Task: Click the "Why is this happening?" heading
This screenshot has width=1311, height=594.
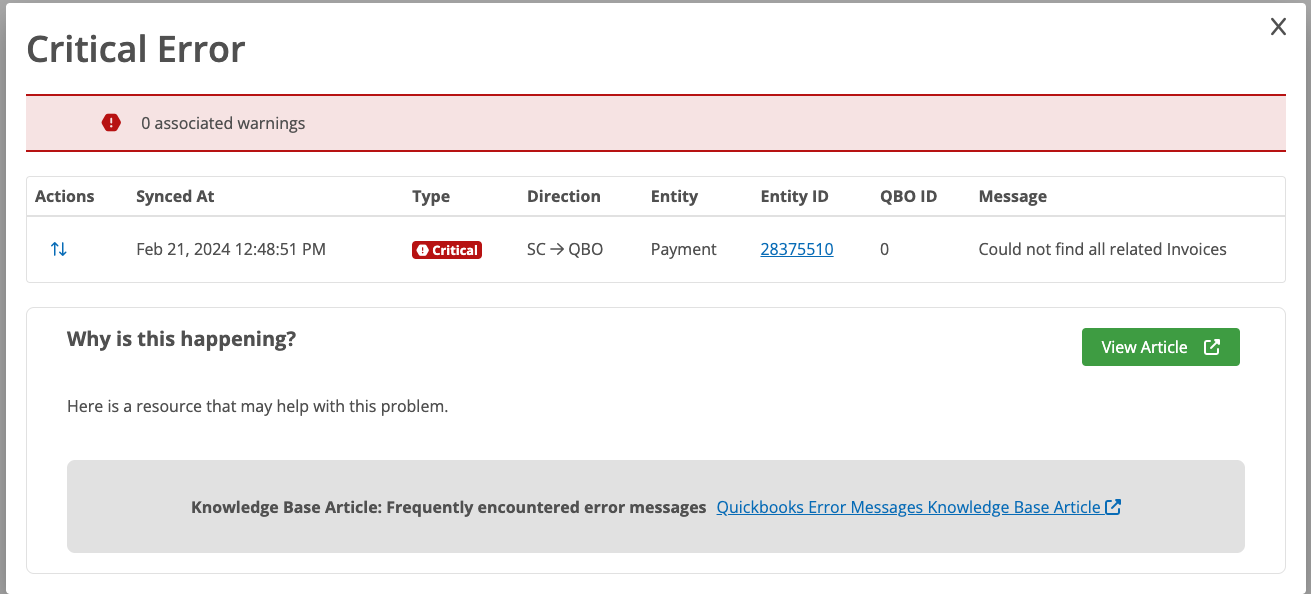Action: 181,339
